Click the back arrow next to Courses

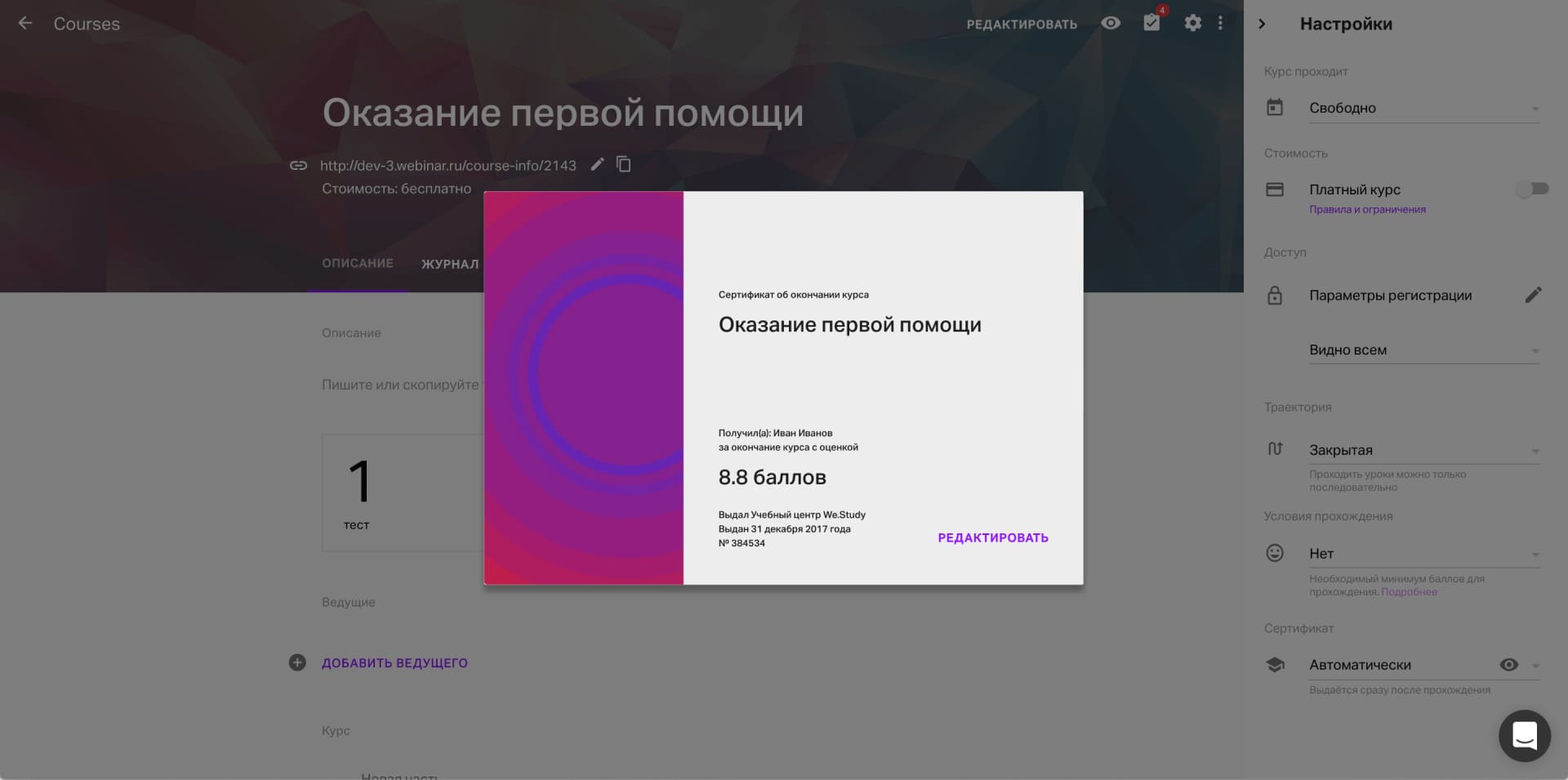pos(25,24)
